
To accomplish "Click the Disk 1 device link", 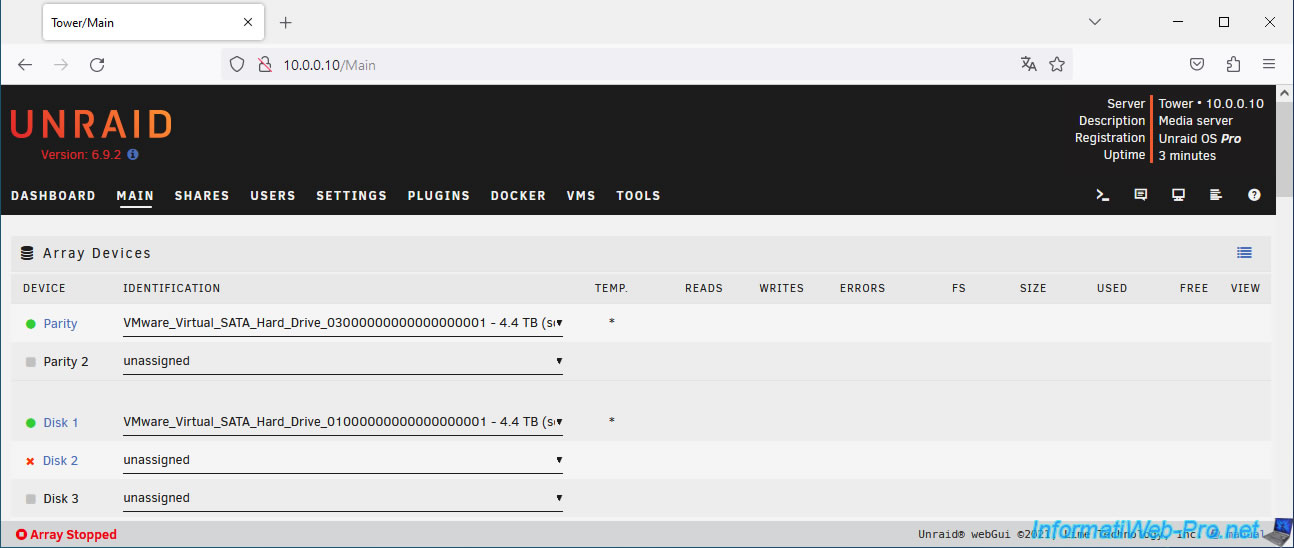I will click(x=60, y=423).
